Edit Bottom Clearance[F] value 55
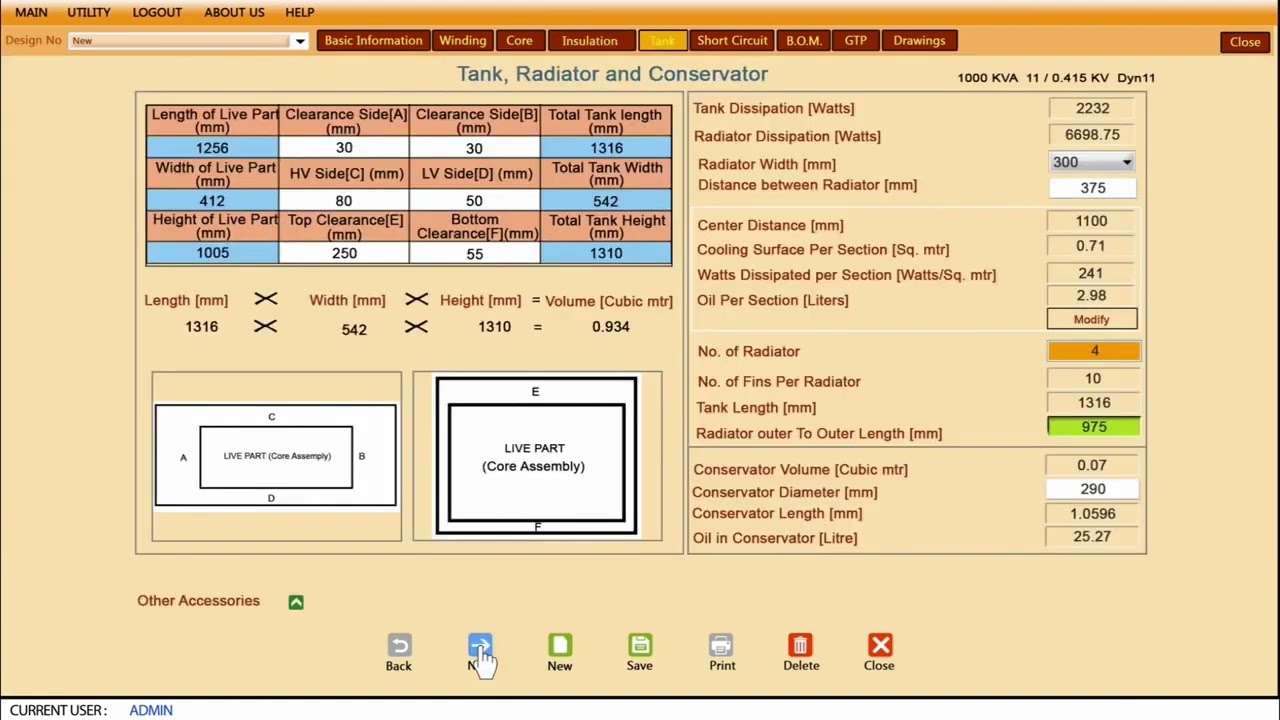 tap(474, 253)
